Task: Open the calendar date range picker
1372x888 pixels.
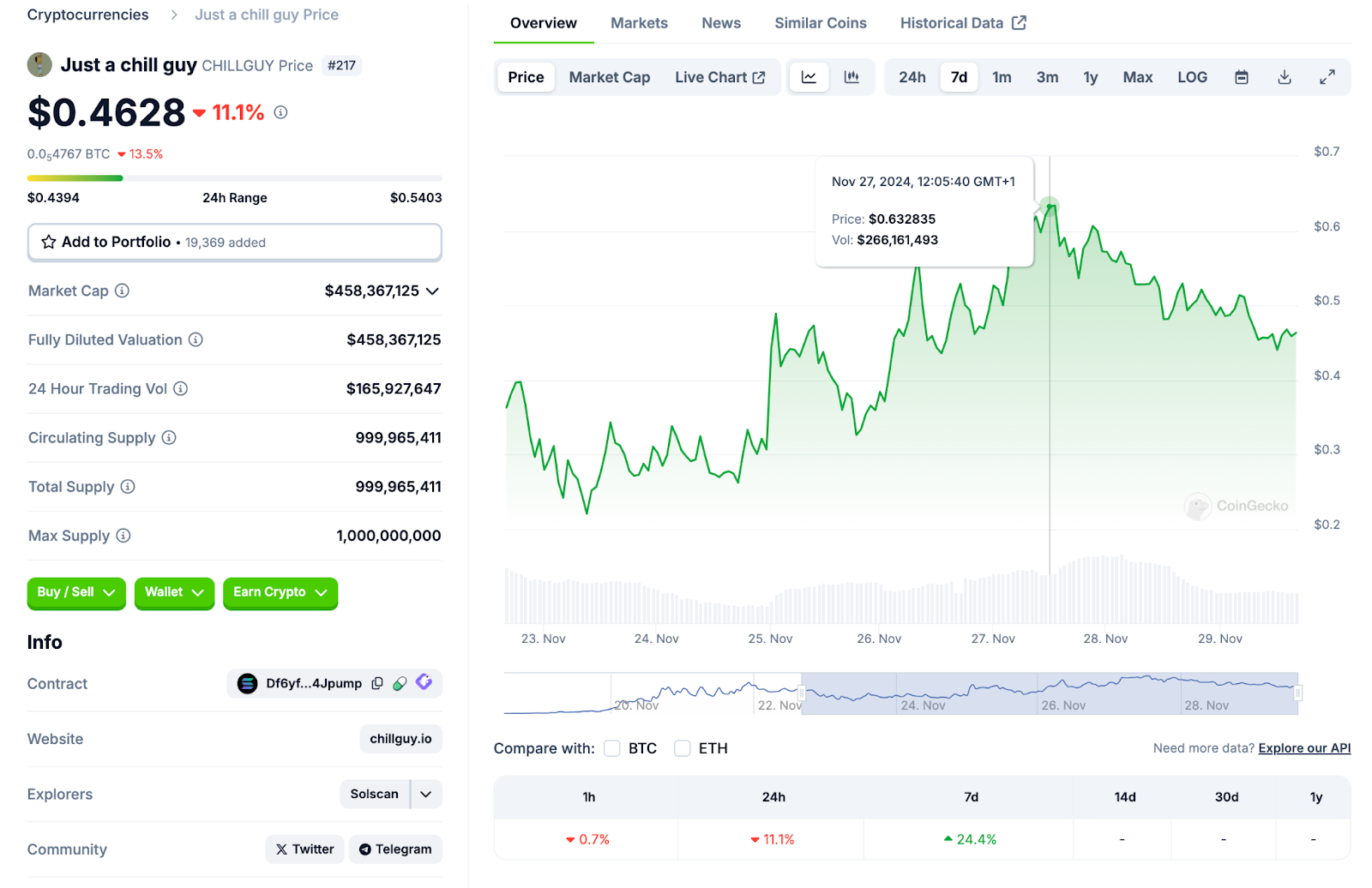Action: tap(1241, 76)
